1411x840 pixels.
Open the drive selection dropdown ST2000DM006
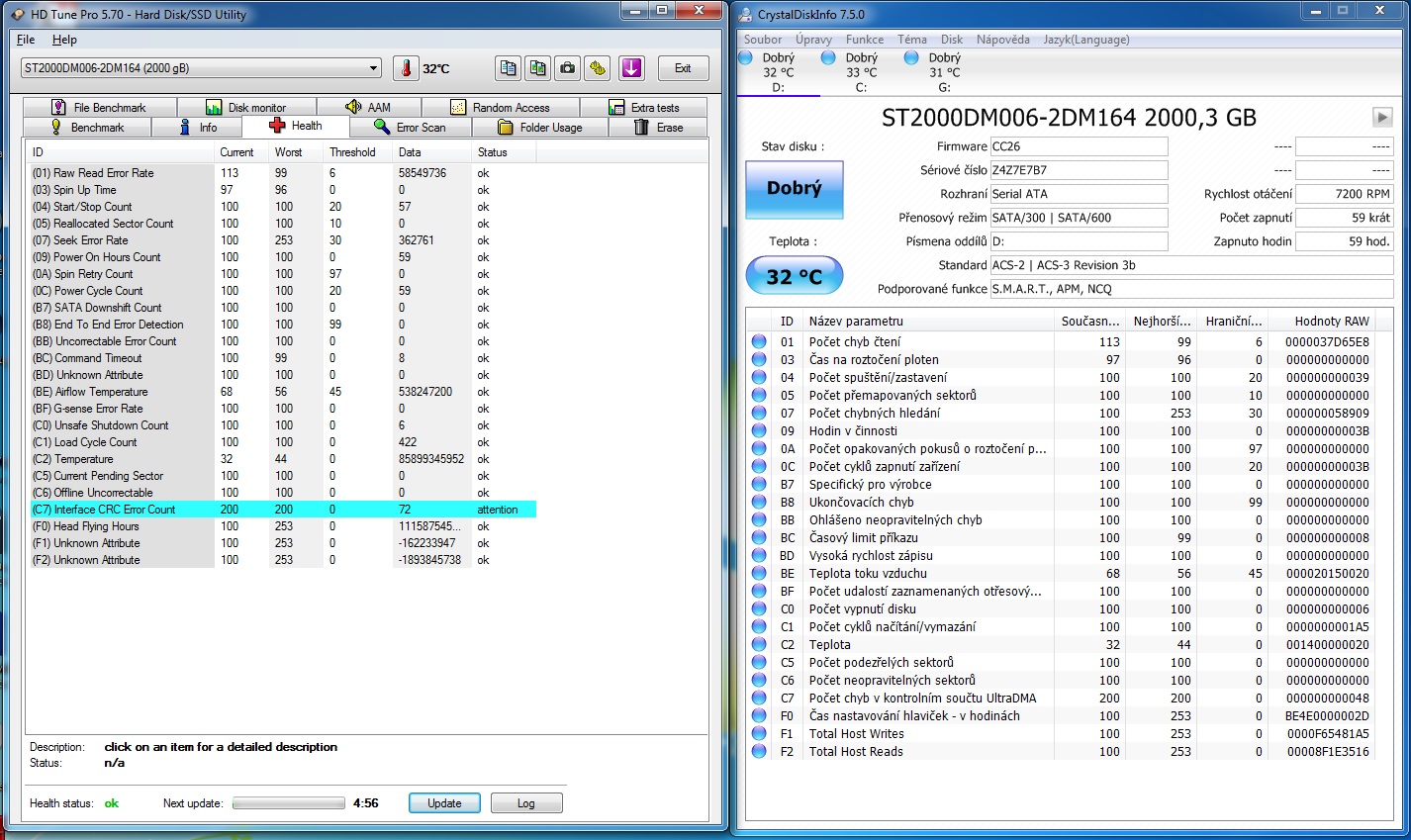(x=201, y=68)
